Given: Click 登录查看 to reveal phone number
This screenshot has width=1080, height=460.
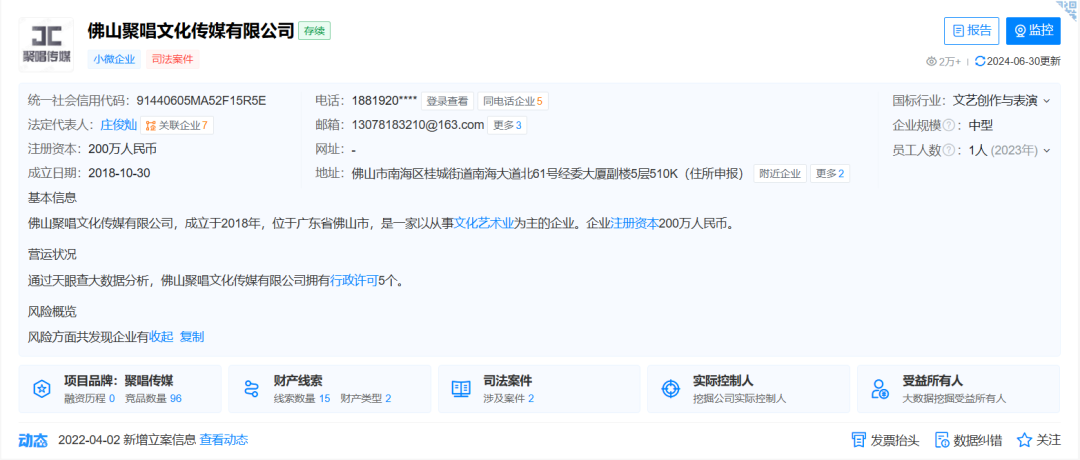Looking at the screenshot, I should (x=447, y=101).
